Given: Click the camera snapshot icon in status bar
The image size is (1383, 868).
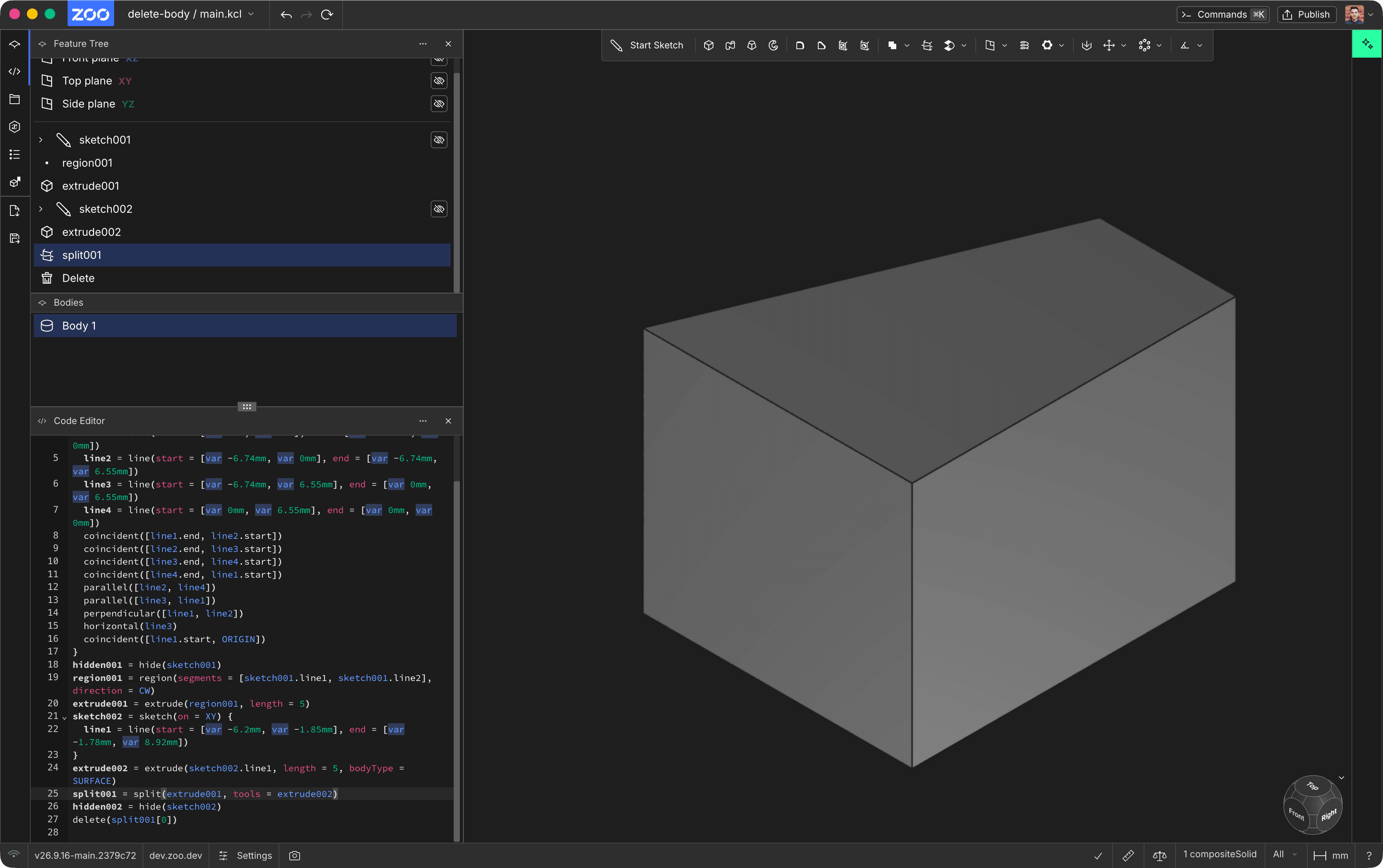Looking at the screenshot, I should click(x=295, y=855).
